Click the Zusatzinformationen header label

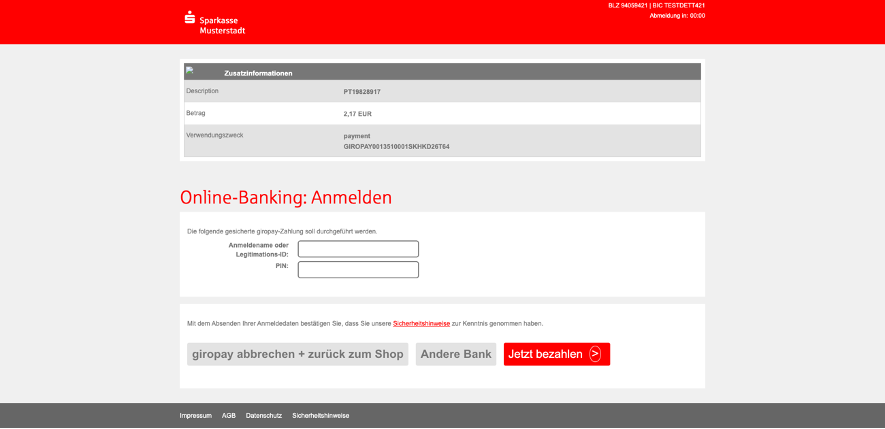[x=258, y=73]
